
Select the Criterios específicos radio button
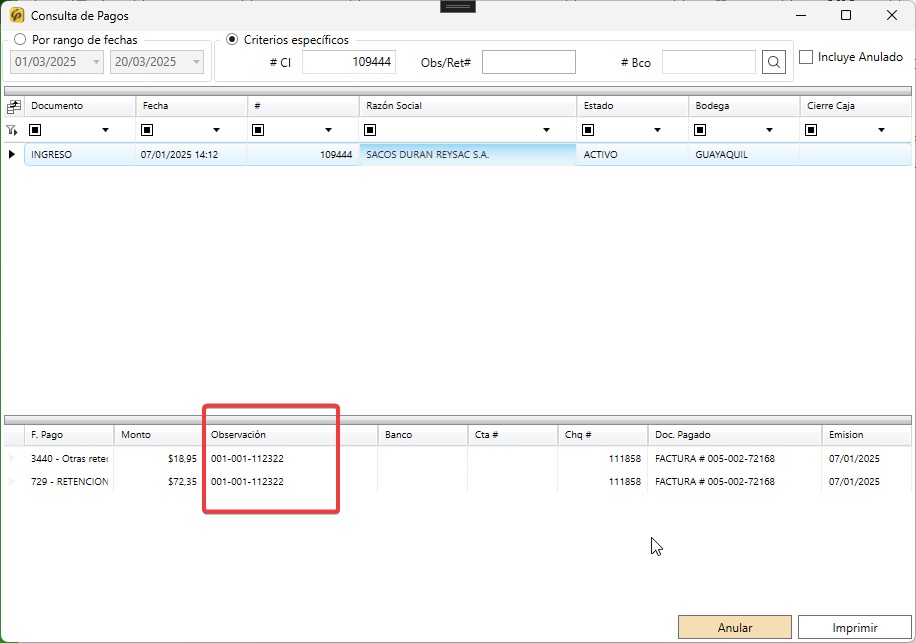tap(232, 39)
